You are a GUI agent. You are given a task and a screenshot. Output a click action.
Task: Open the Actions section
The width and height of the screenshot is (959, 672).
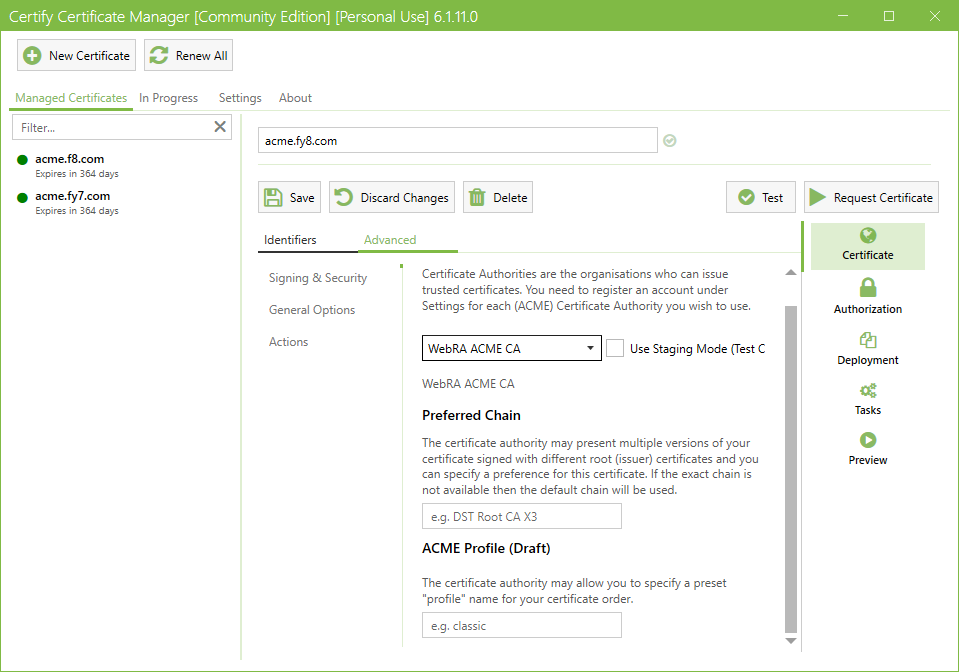[288, 342]
